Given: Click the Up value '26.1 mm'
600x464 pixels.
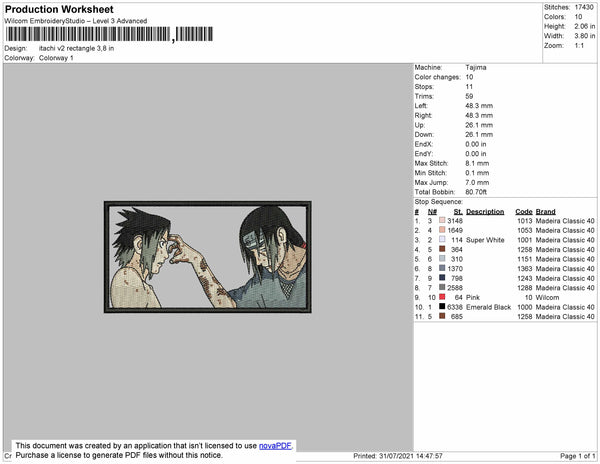Looking at the screenshot, I should pyautogui.click(x=479, y=125).
